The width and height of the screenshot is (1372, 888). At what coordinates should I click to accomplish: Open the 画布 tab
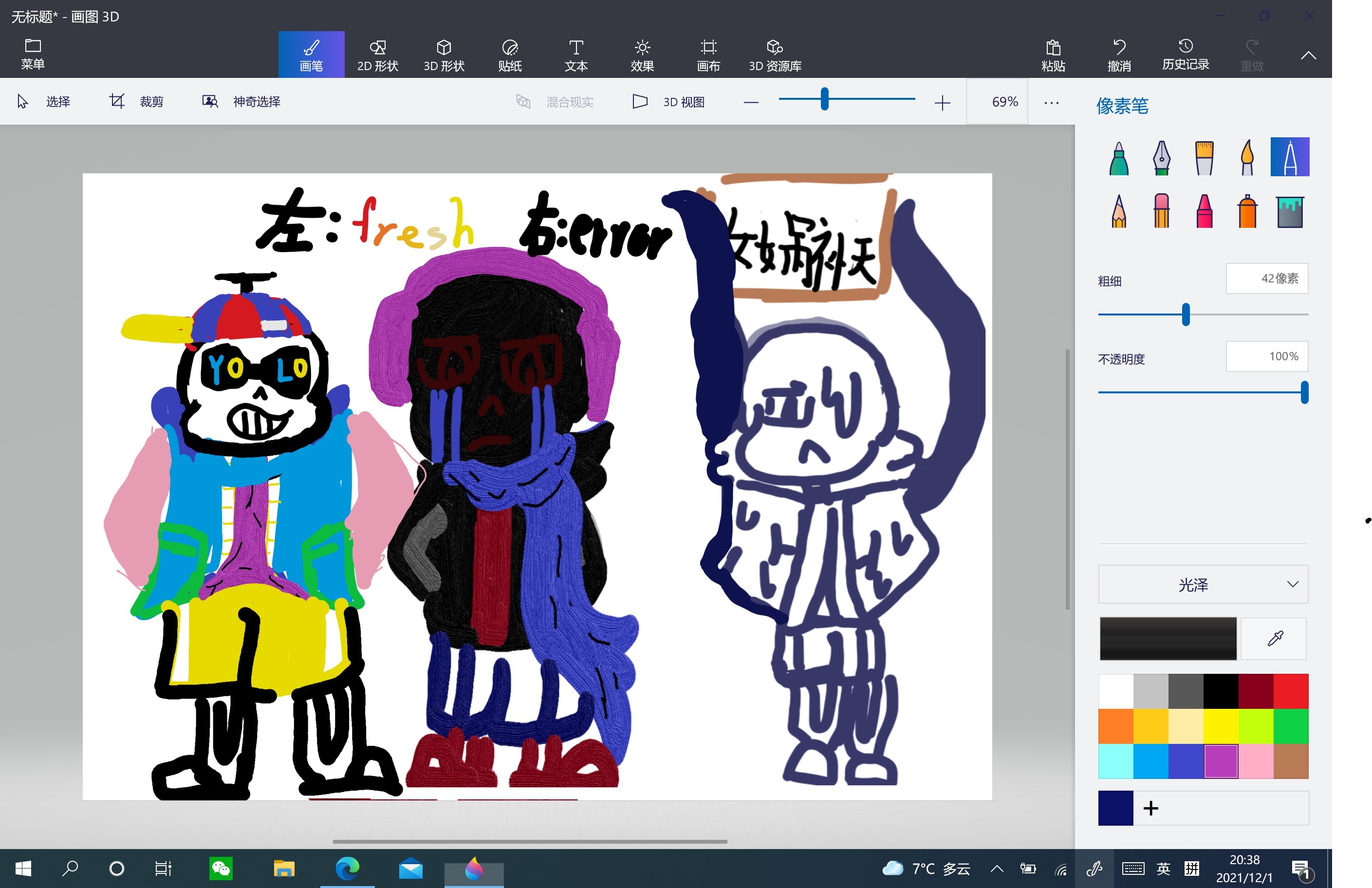(708, 55)
